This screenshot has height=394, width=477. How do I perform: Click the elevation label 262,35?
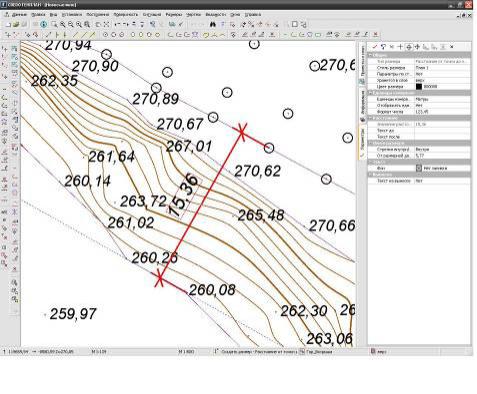54,81
